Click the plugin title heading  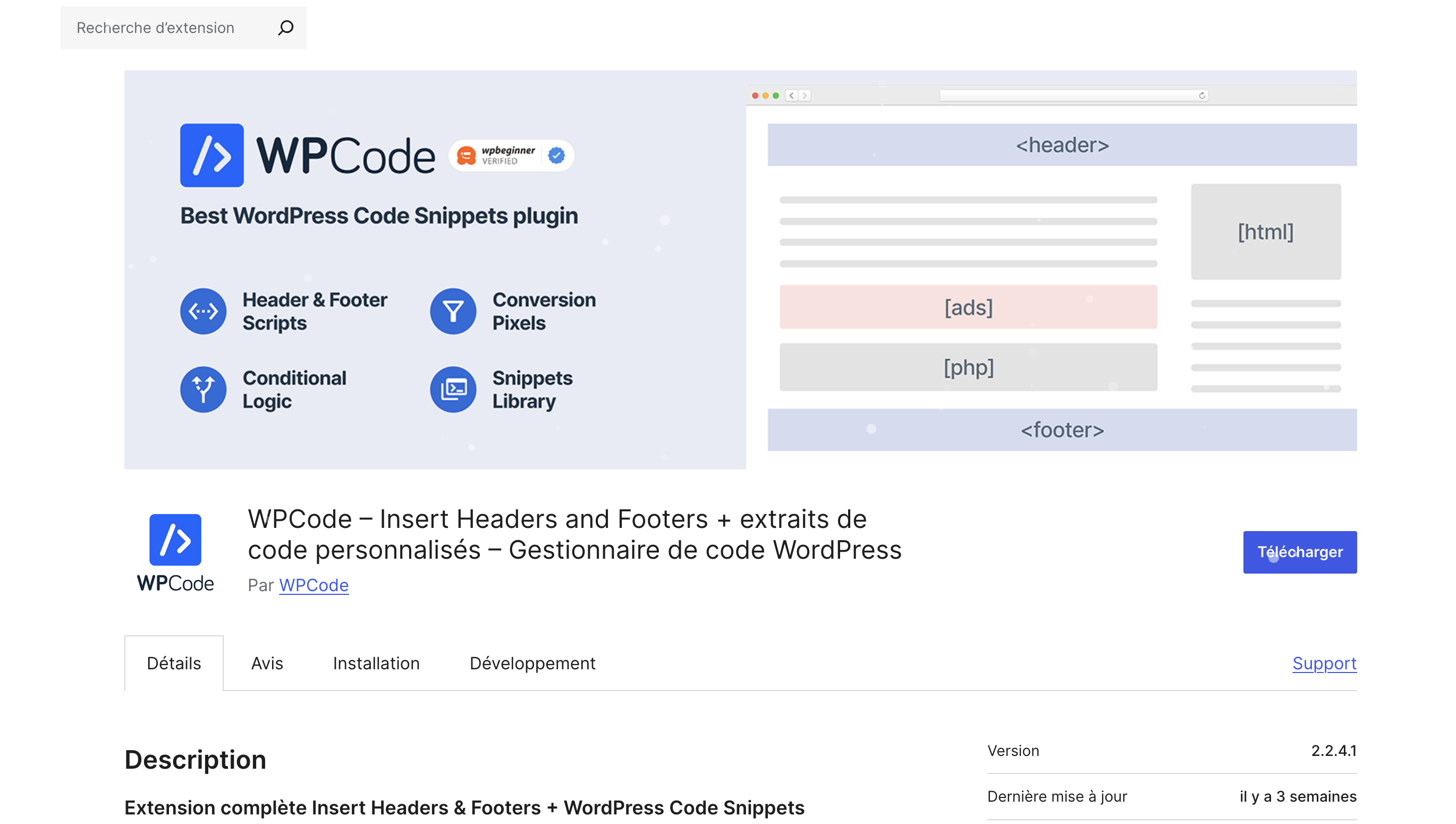575,534
